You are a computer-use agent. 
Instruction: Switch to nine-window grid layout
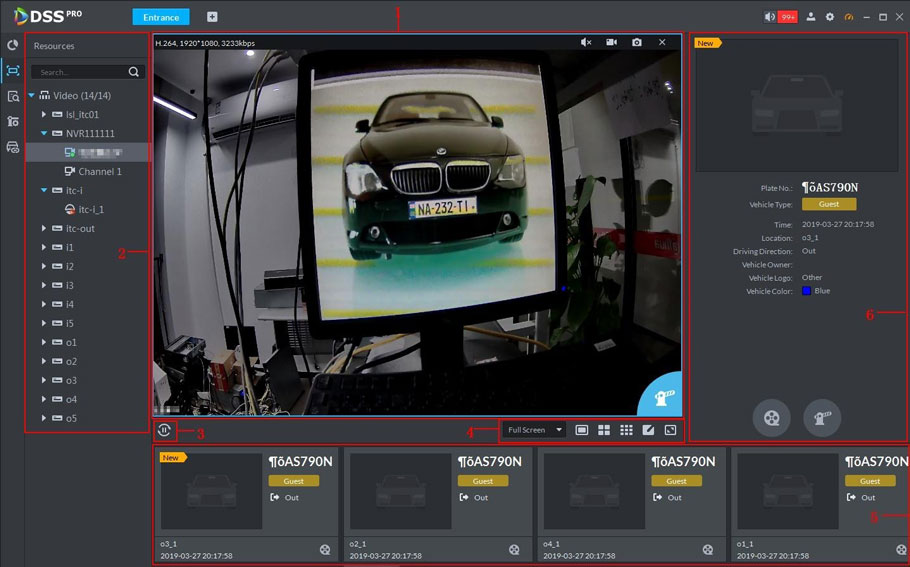coord(626,430)
